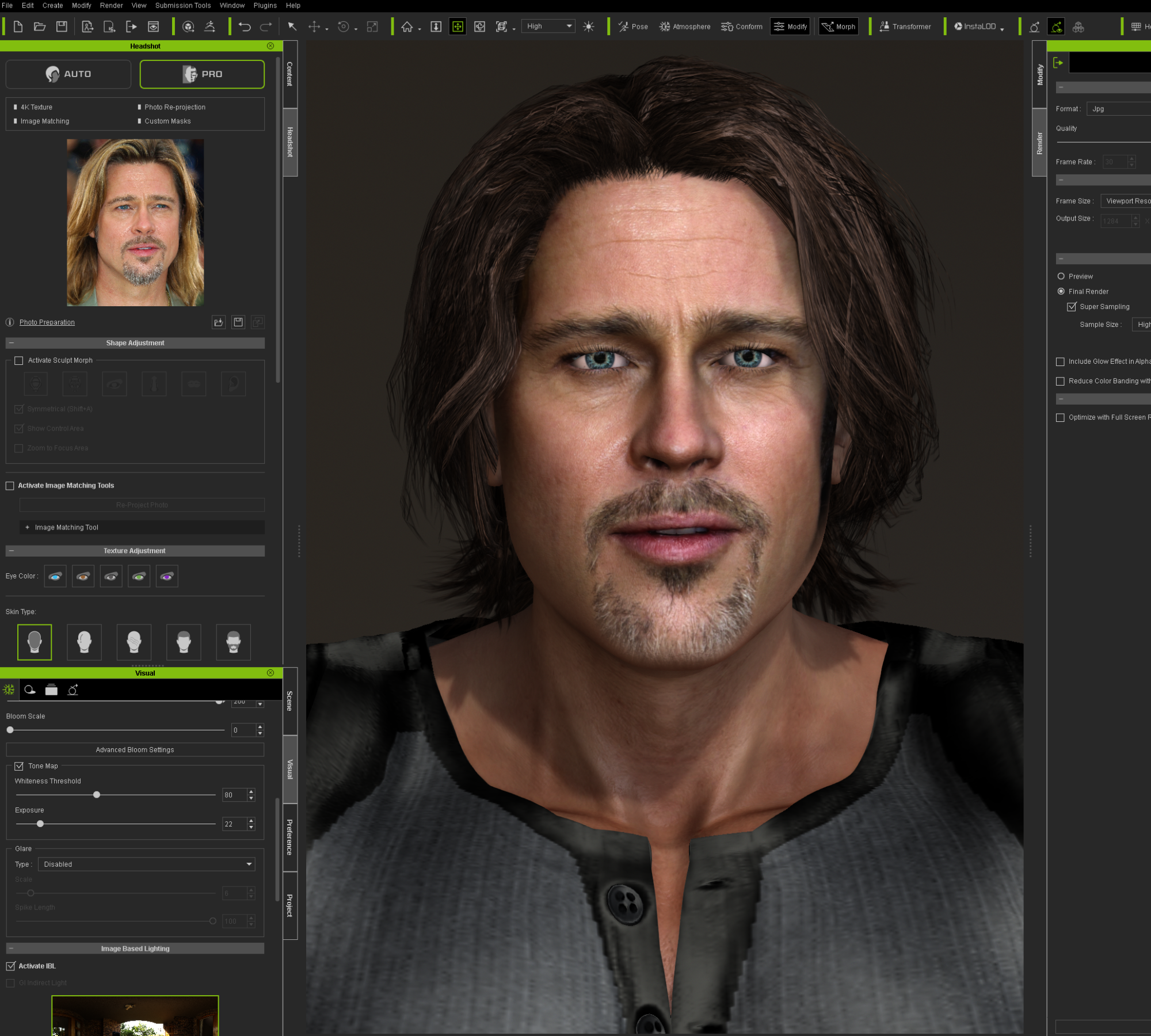Click the Undo arrow icon
Image resolution: width=1151 pixels, height=1036 pixels.
pos(245,26)
